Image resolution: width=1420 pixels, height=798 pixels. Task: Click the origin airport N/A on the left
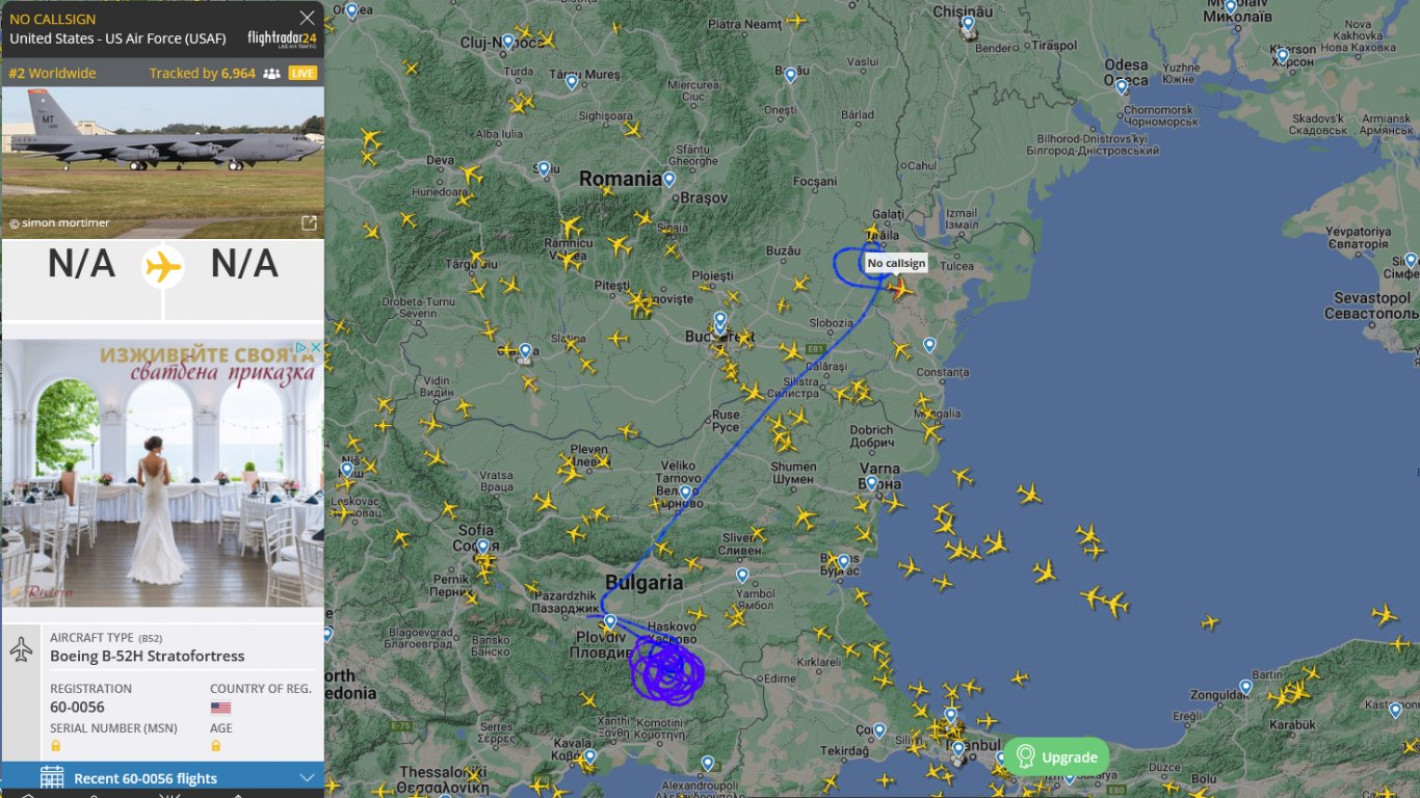point(81,265)
